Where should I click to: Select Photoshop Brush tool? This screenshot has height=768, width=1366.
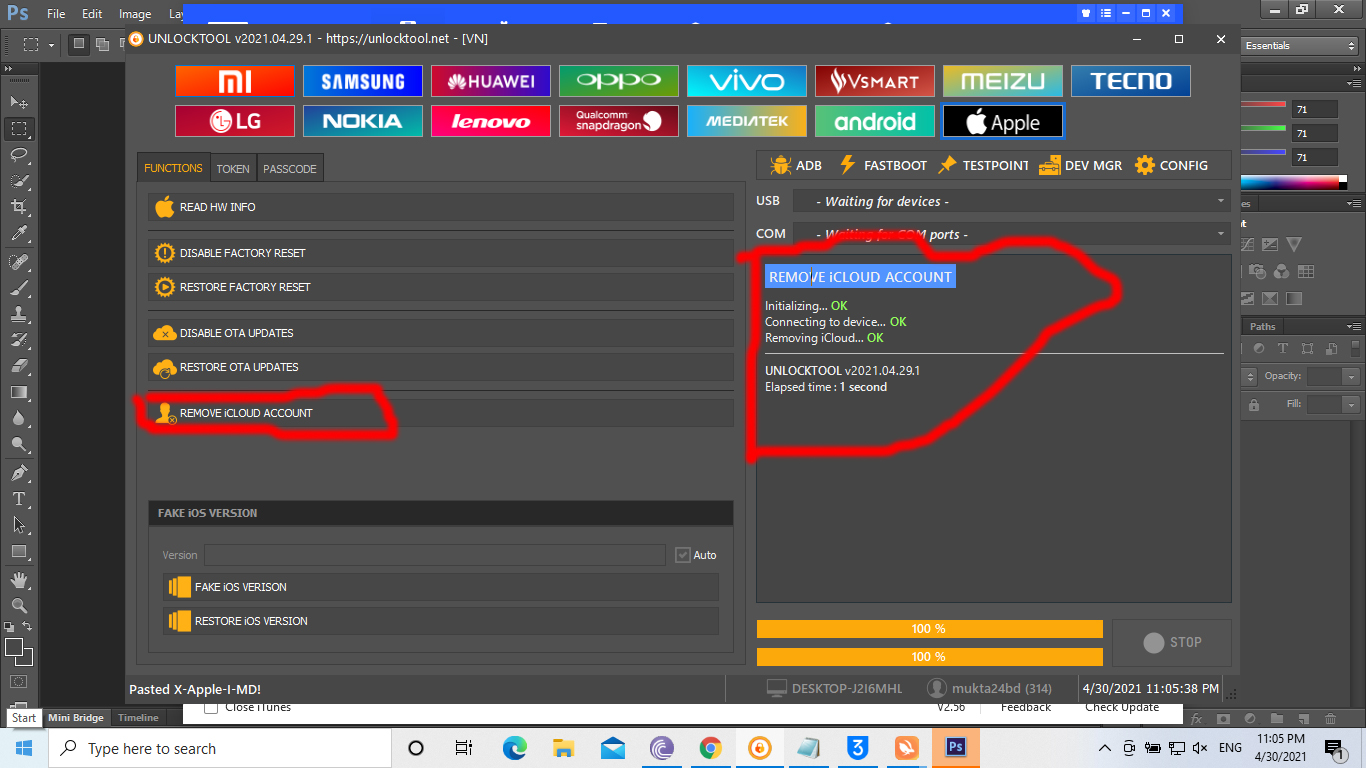19,287
